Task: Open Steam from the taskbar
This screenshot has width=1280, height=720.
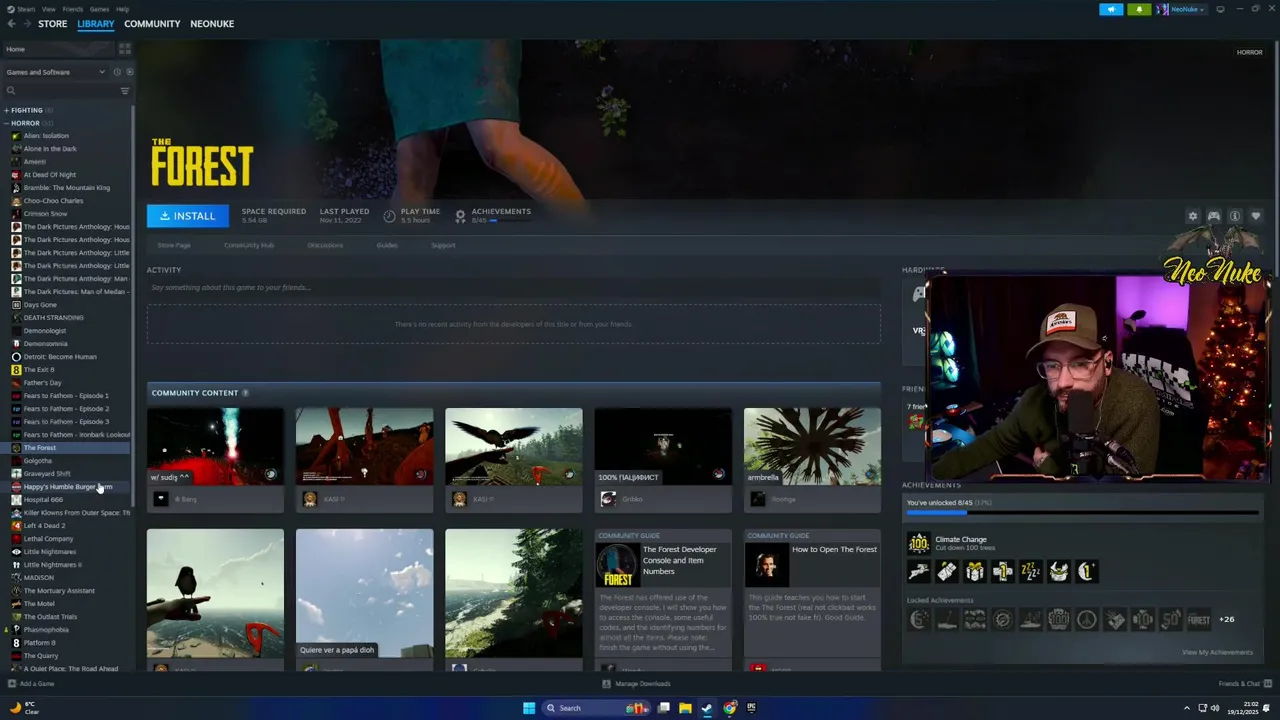Action: coord(707,708)
